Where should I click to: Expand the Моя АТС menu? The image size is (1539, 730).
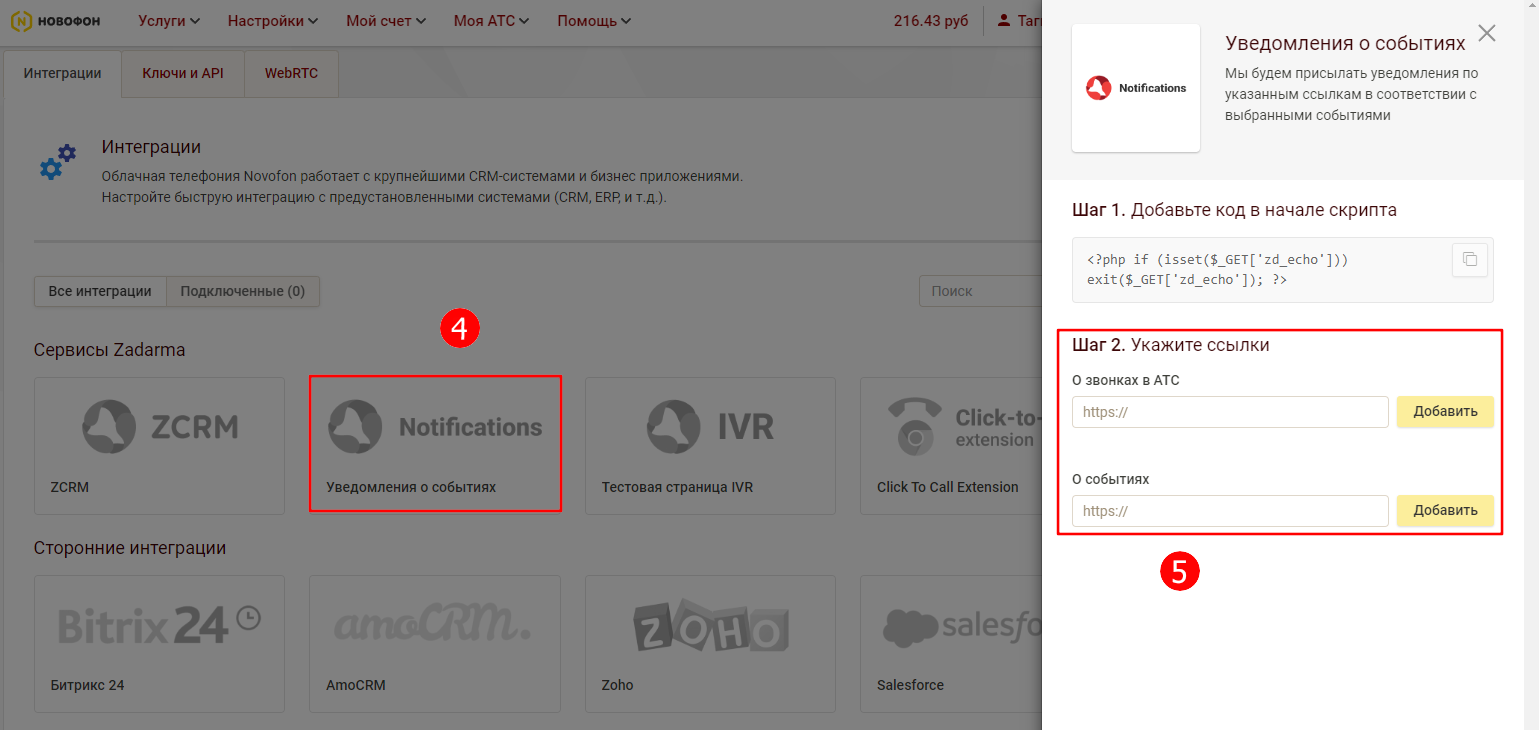point(491,20)
